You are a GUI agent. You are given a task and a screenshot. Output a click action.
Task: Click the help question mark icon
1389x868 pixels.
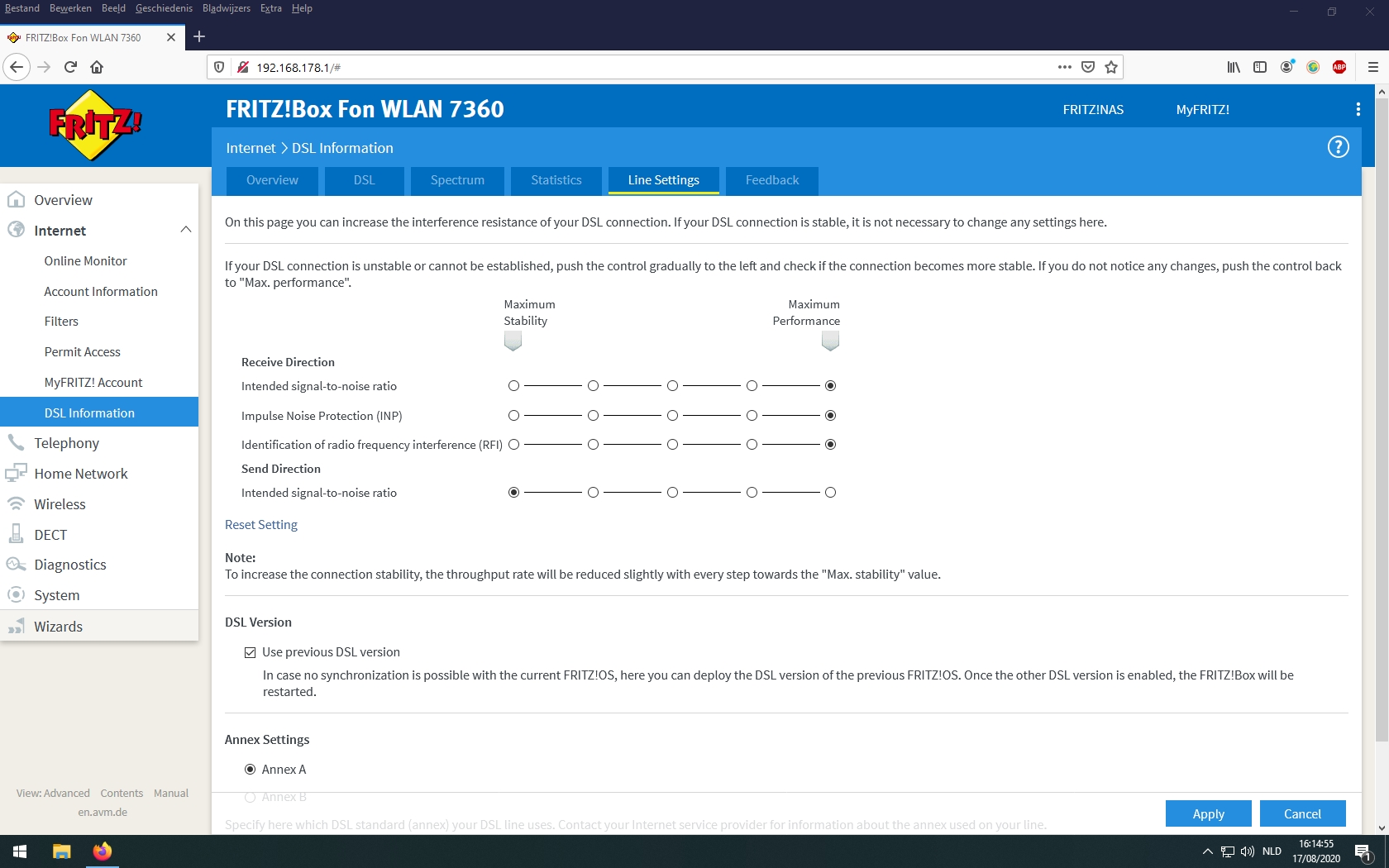(1338, 147)
